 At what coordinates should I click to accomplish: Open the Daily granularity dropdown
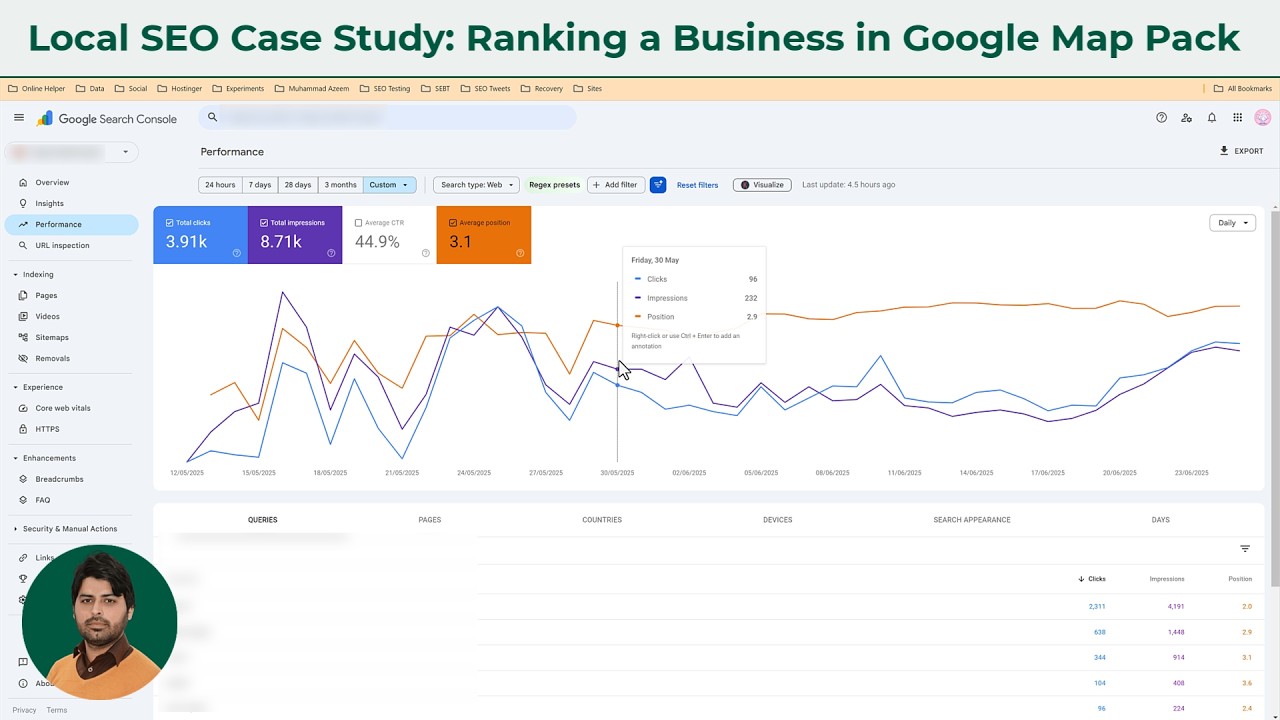coord(1232,223)
